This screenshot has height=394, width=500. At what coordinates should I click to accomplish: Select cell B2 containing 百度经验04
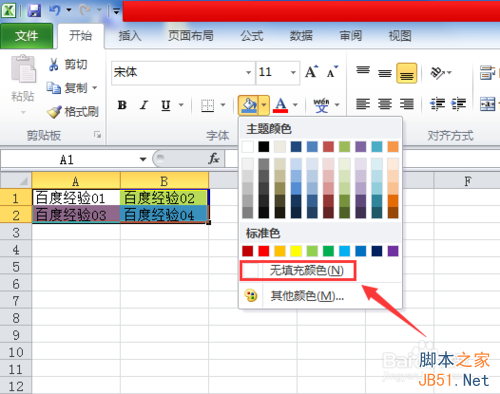164,215
